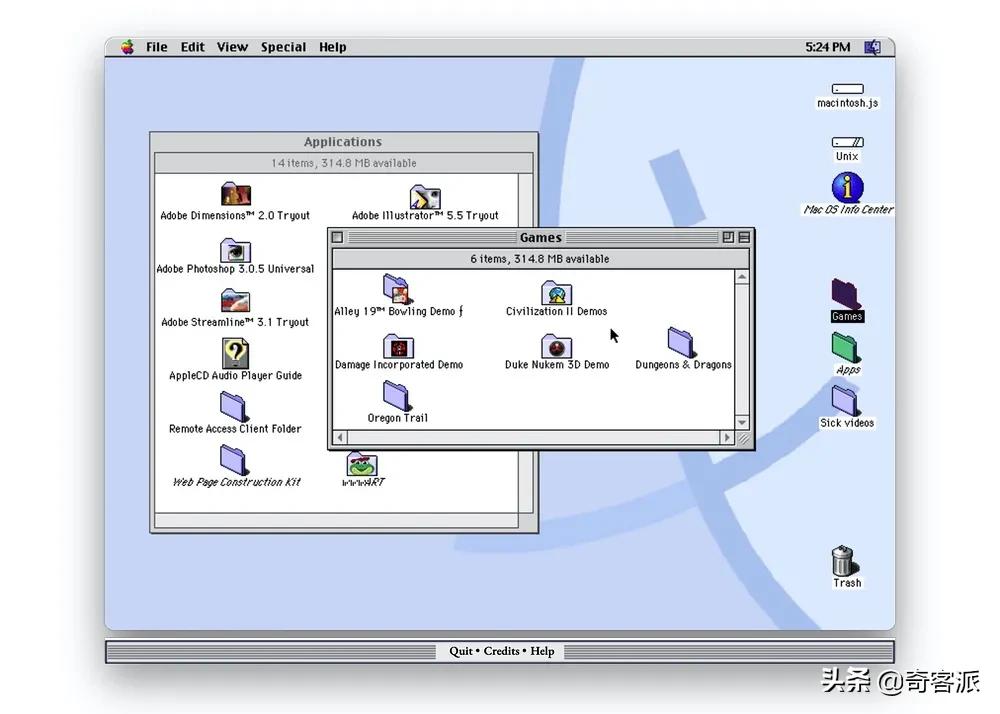The width and height of the screenshot is (1000, 714).
Task: Select the Unix disk icon
Action: (848, 142)
